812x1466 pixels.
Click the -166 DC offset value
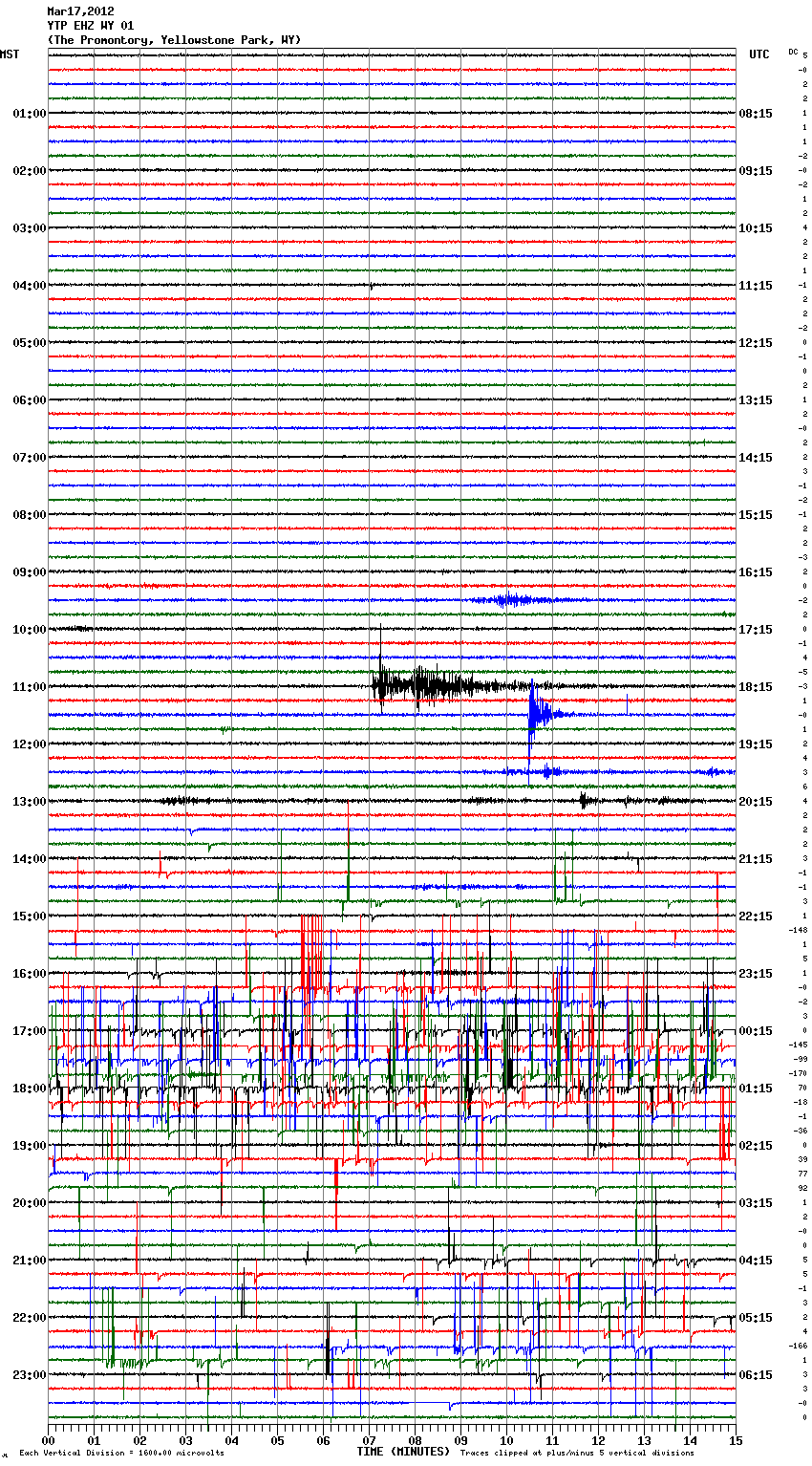pyautogui.click(x=798, y=1346)
